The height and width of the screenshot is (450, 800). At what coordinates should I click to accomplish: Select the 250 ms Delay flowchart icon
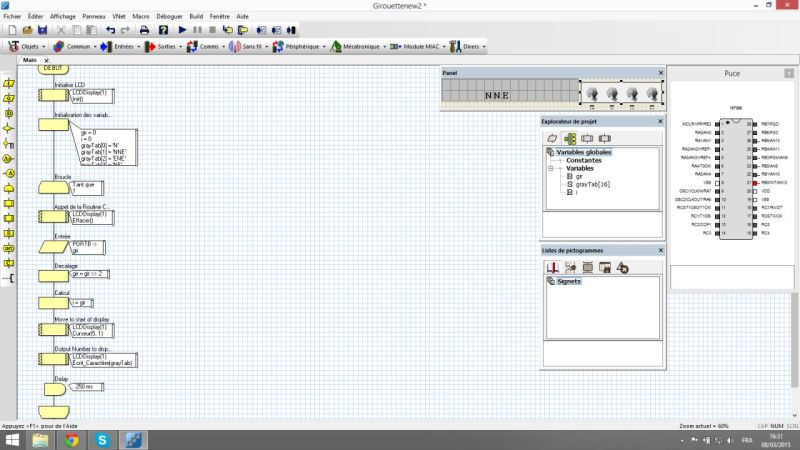(x=55, y=389)
